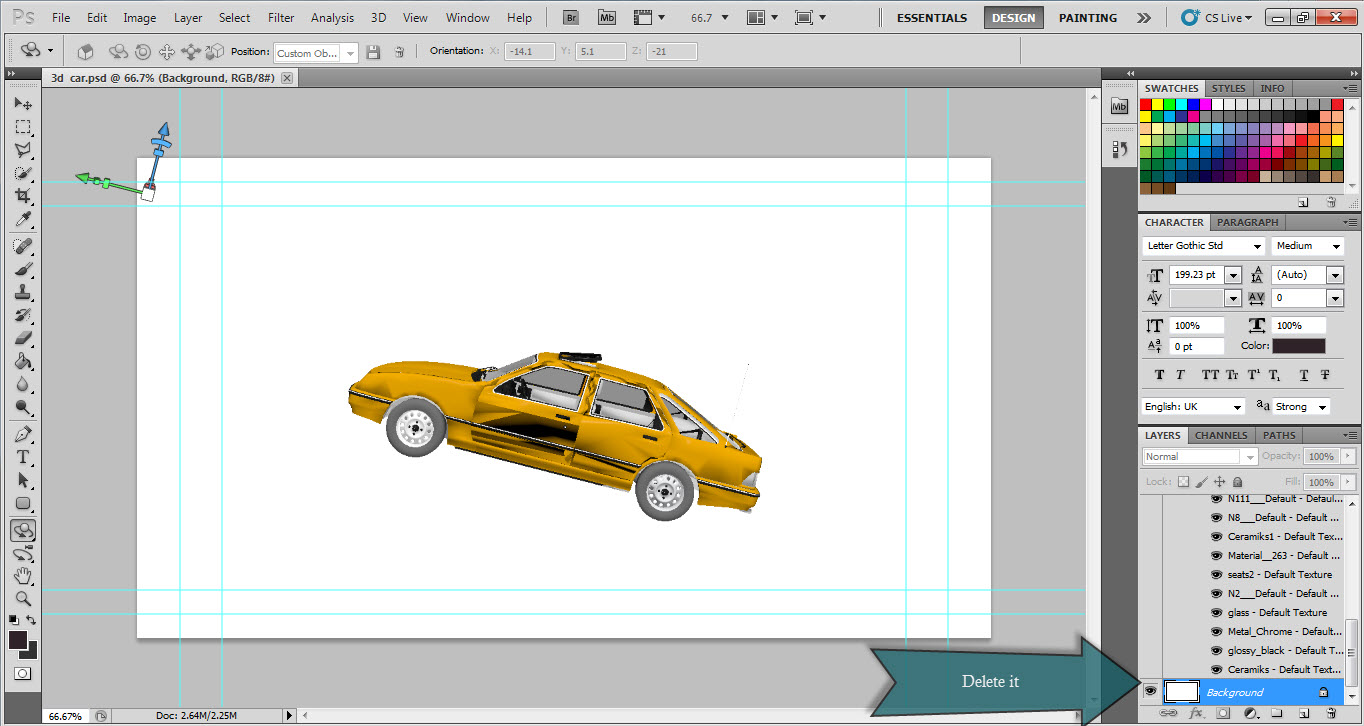Viewport: 1364px width, 726px height.
Task: Select the Type tool
Action: point(23,457)
